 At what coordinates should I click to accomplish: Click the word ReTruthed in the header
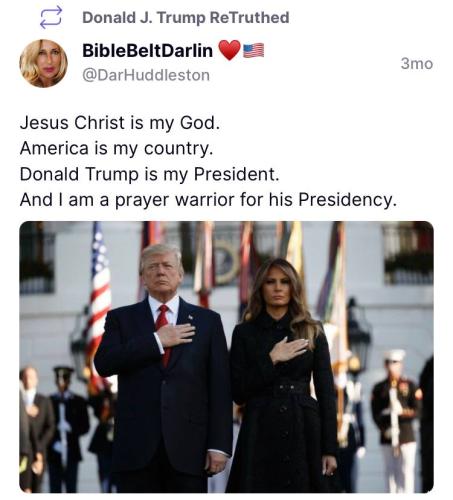pyautogui.click(x=249, y=18)
